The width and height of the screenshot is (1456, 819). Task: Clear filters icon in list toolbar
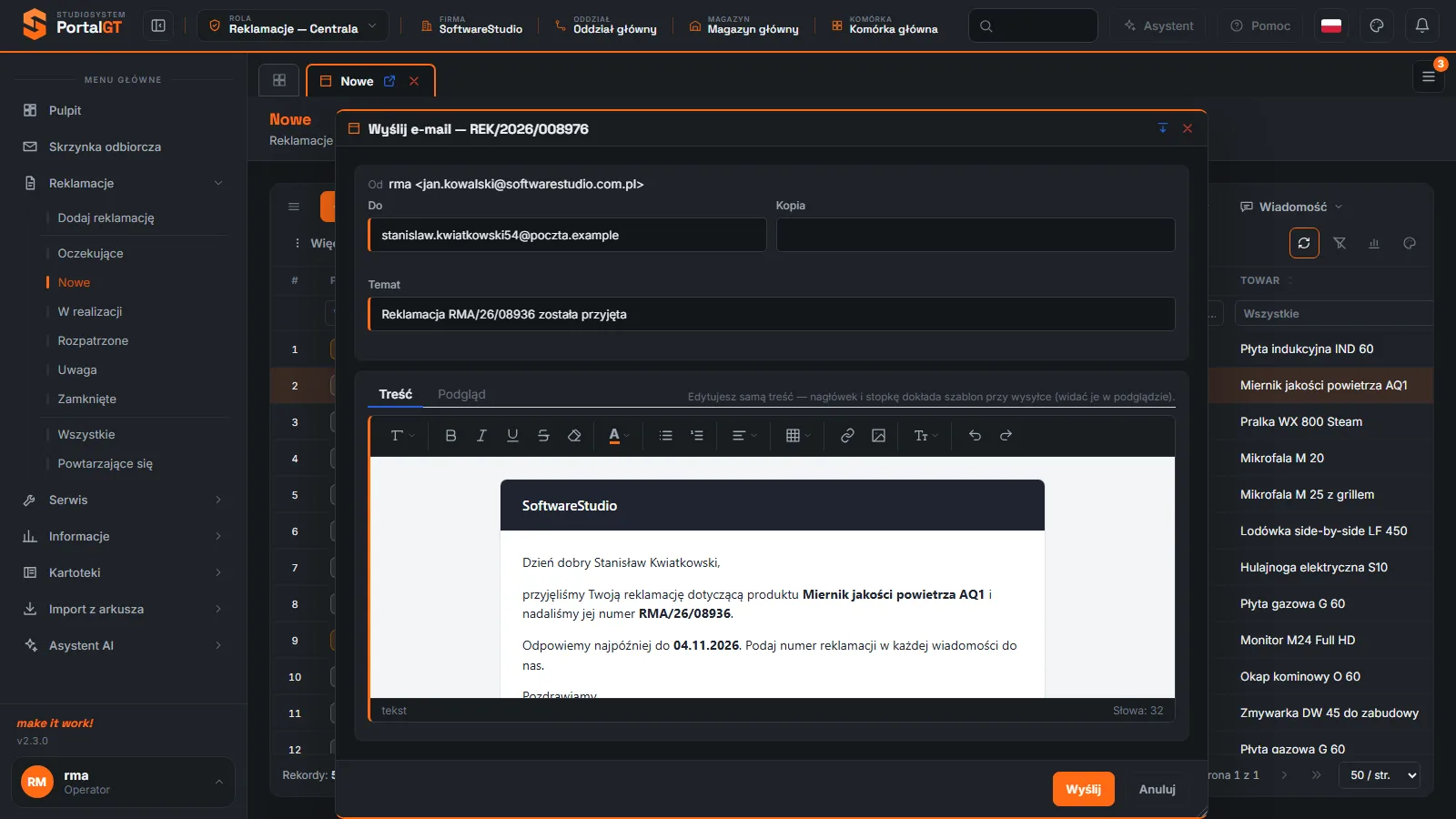pyautogui.click(x=1340, y=243)
